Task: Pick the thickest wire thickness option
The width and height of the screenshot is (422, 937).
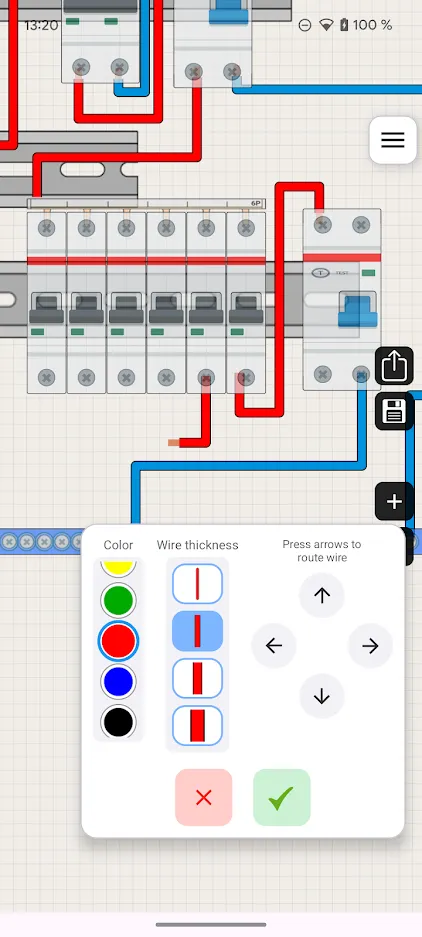Action: click(x=197, y=725)
